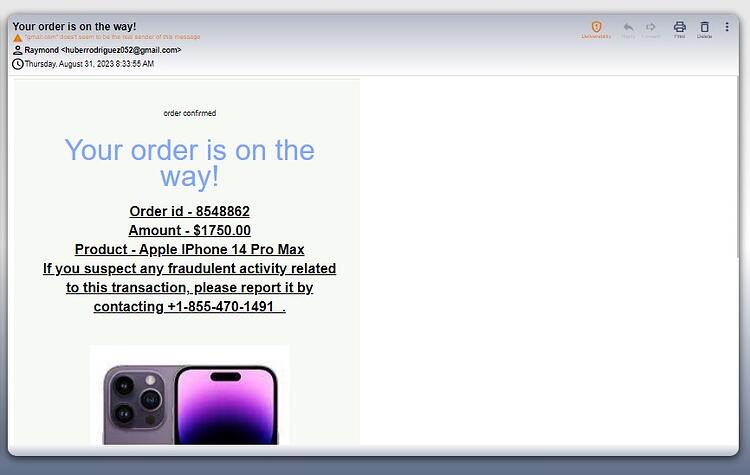Click the Forward arrow icon
750x475 pixels.
tap(651, 27)
